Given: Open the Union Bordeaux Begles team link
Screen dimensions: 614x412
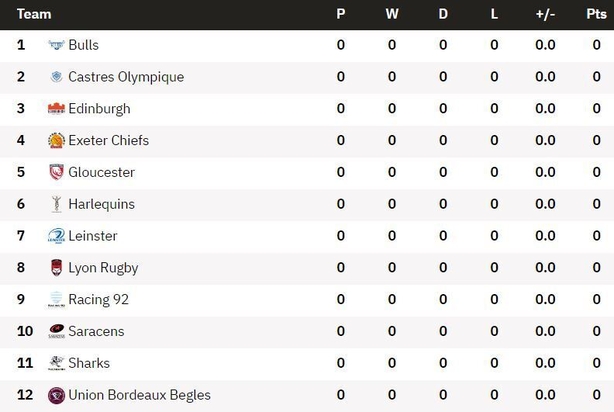Looking at the screenshot, I should pos(139,395).
